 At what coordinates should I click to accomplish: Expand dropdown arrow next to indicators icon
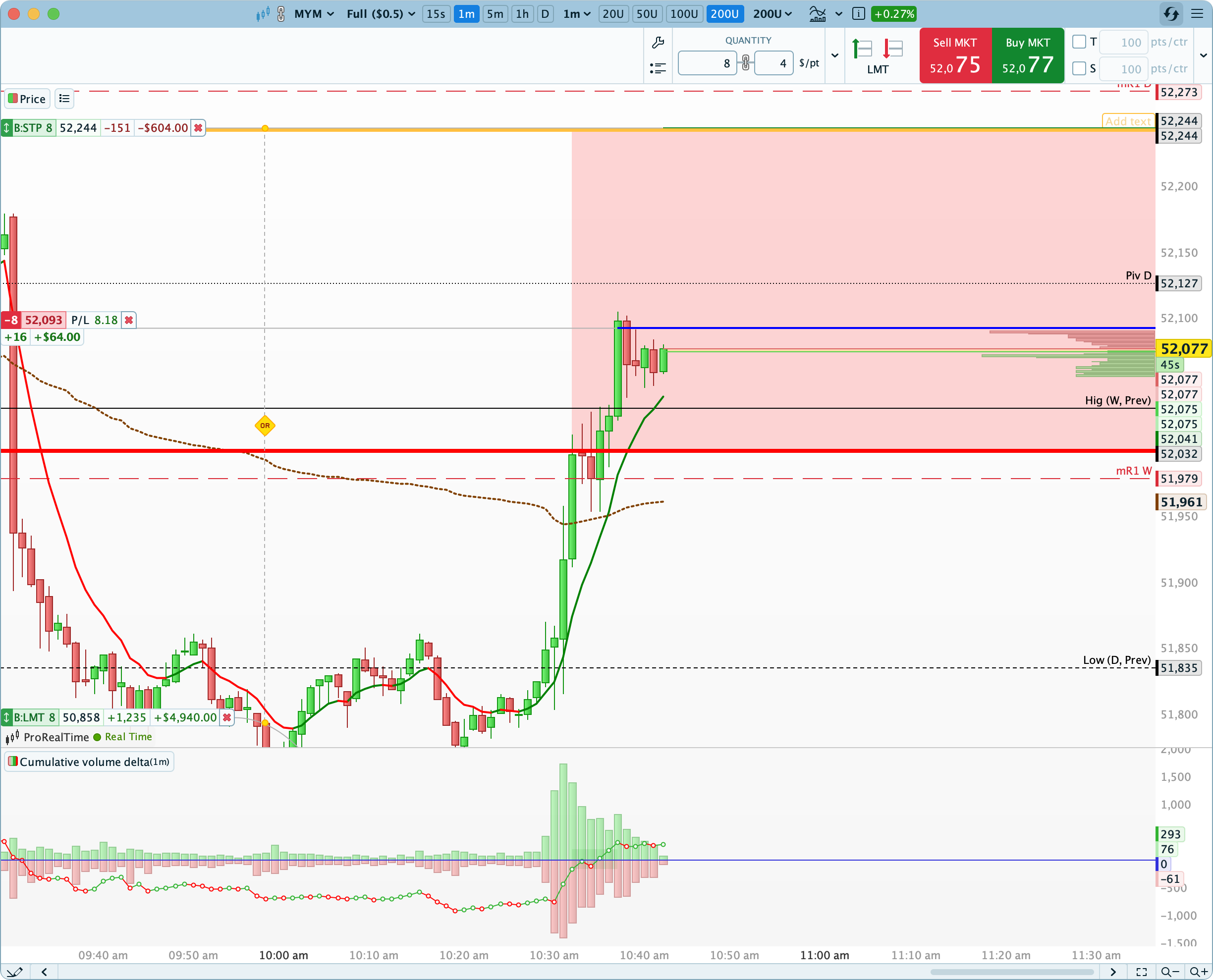pyautogui.click(x=839, y=14)
